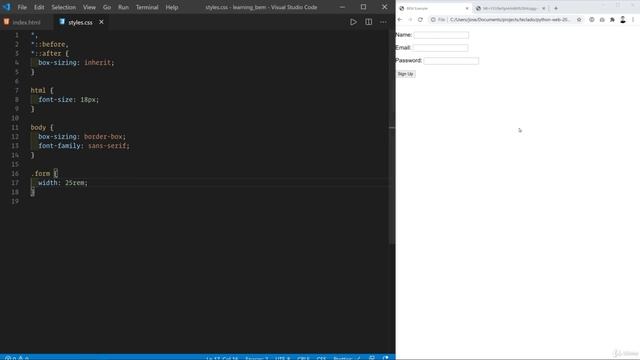Click 'sans-serif' on line 13
Viewport: 640px width, 360px height.
107,146
